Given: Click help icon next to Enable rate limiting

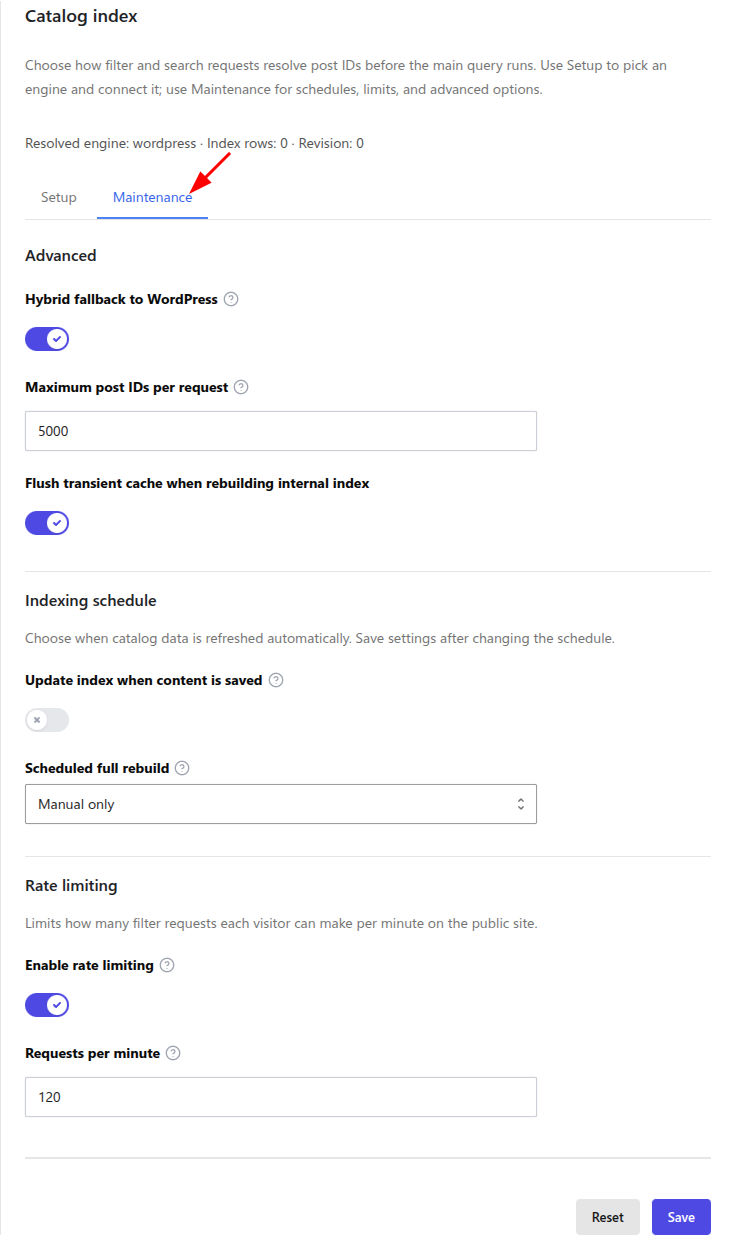Looking at the screenshot, I should pos(167,965).
